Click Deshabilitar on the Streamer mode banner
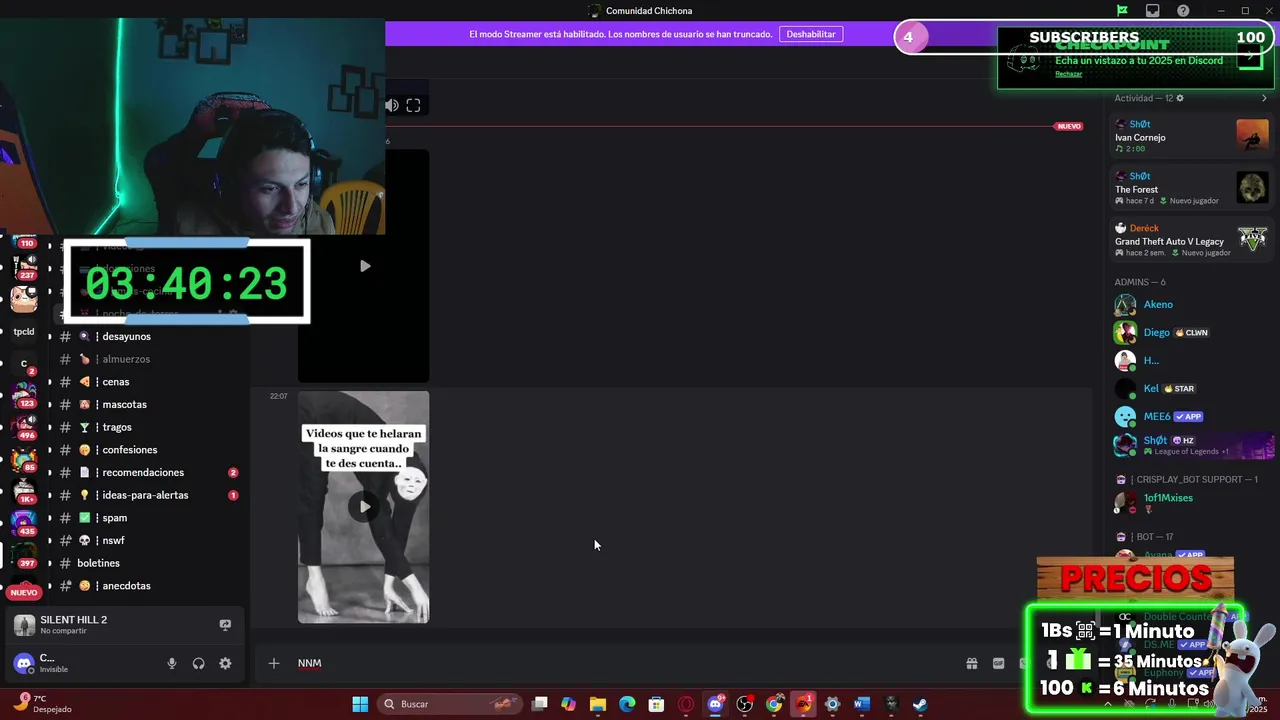This screenshot has width=1280, height=720. pos(811,34)
